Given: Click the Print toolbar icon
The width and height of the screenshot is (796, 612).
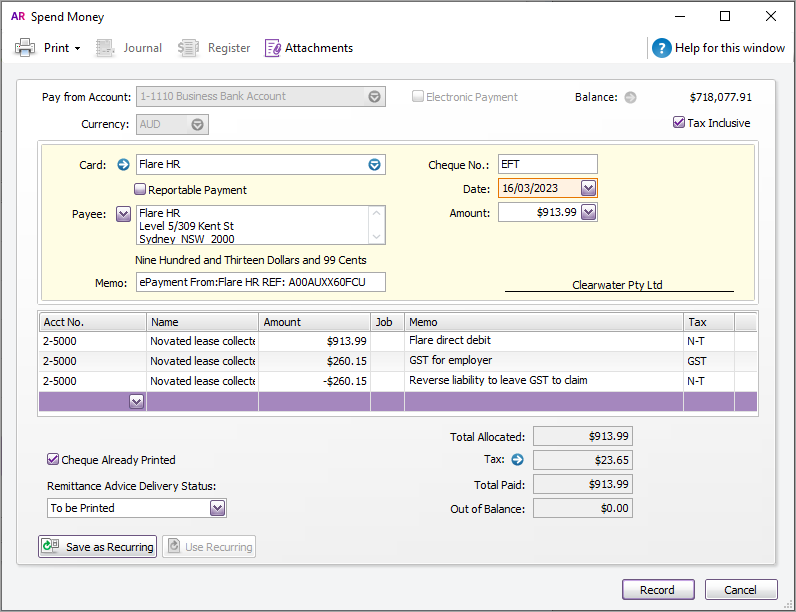Looking at the screenshot, I should (x=25, y=48).
